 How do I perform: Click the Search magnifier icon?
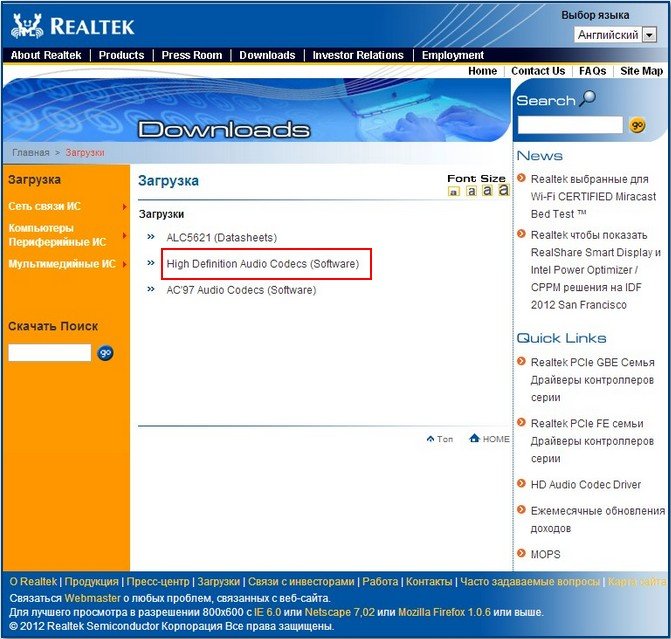point(588,98)
